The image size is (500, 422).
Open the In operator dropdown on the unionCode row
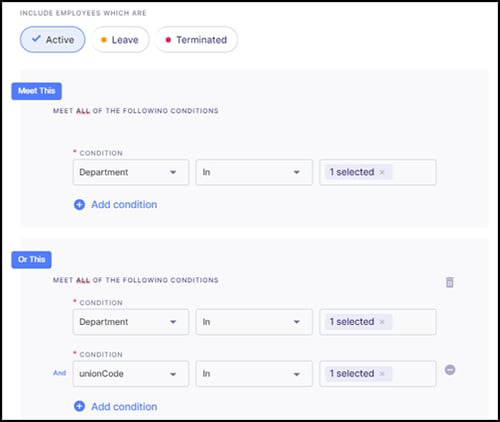254,374
